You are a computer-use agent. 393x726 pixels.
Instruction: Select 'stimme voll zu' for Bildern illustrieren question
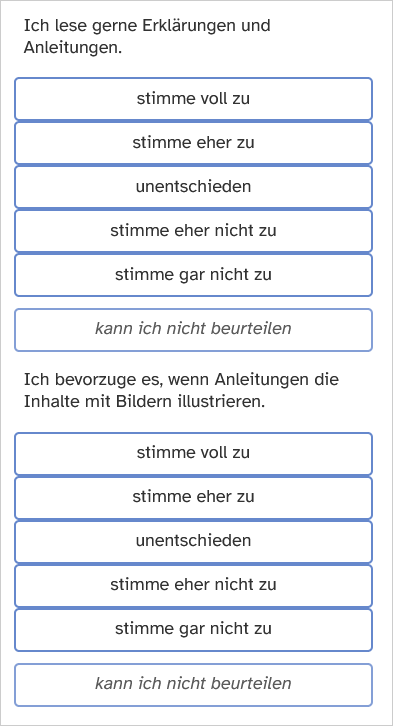[x=193, y=454]
